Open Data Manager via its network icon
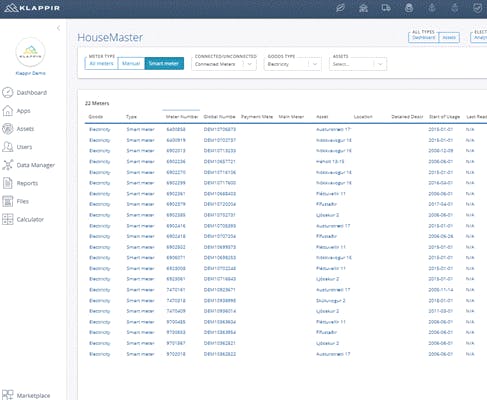Screen dimensions: 487x400 [8, 165]
